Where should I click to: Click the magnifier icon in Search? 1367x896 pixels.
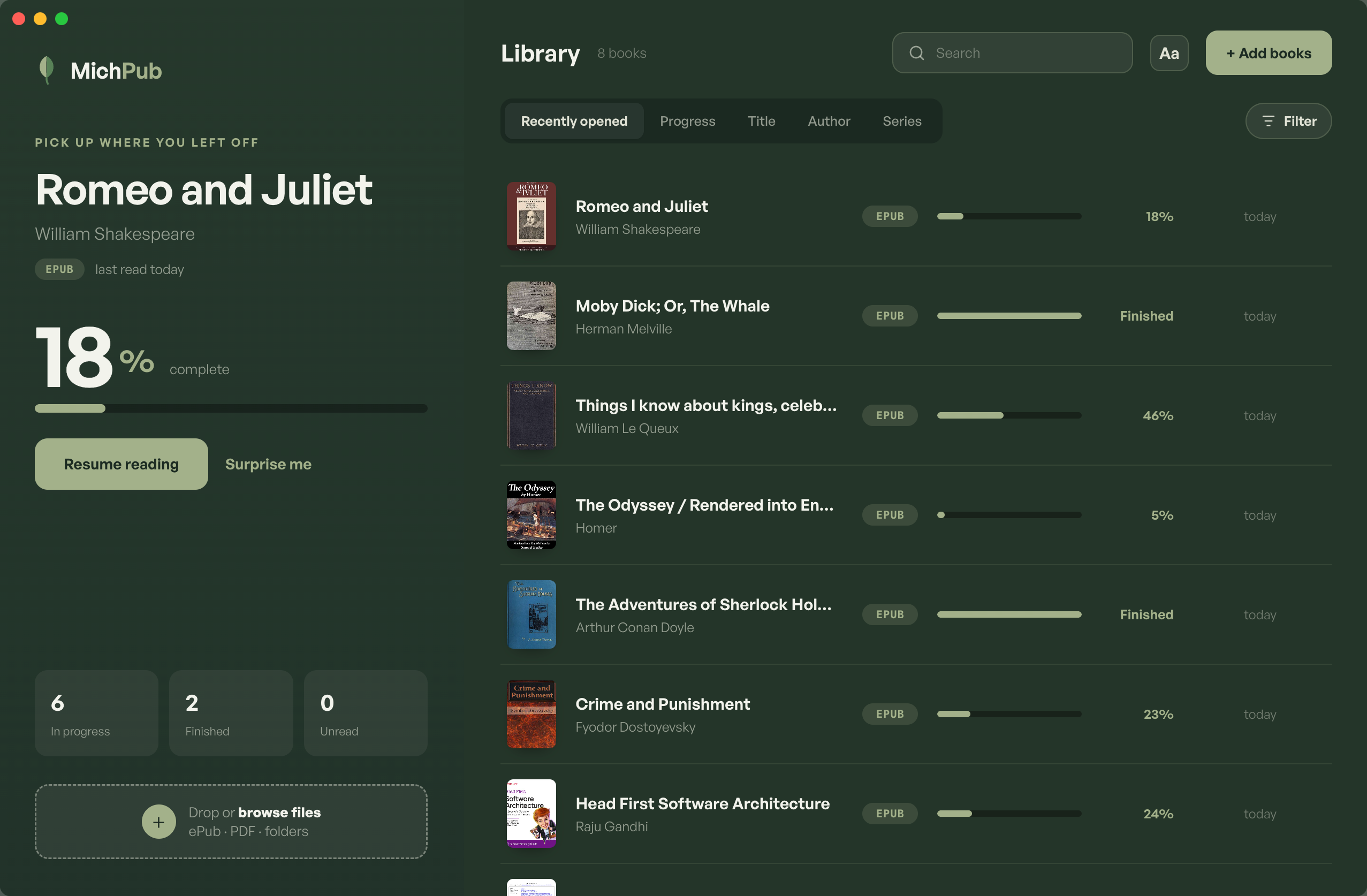[917, 53]
